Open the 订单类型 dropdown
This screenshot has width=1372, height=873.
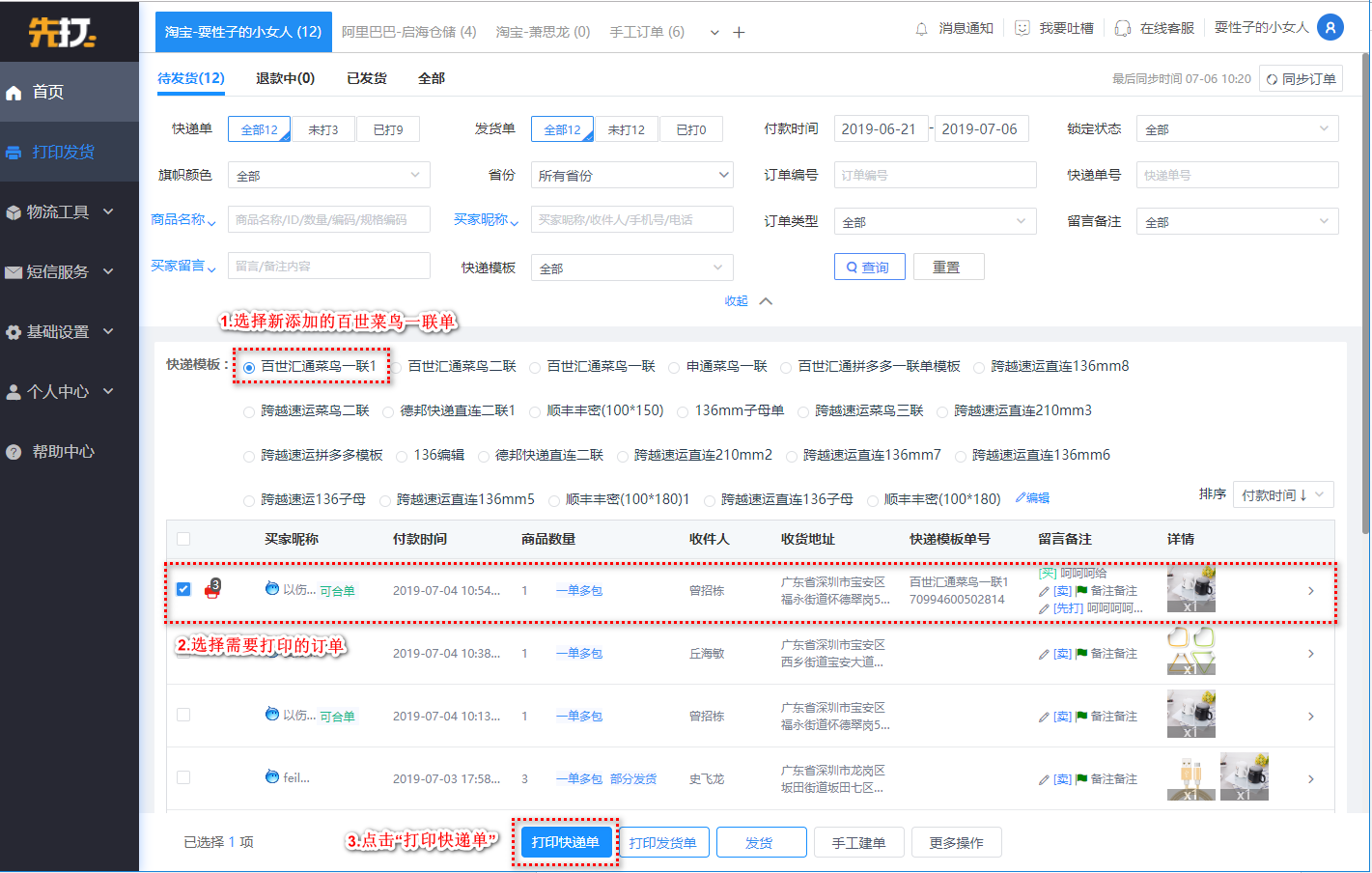pyautogui.click(x=936, y=221)
